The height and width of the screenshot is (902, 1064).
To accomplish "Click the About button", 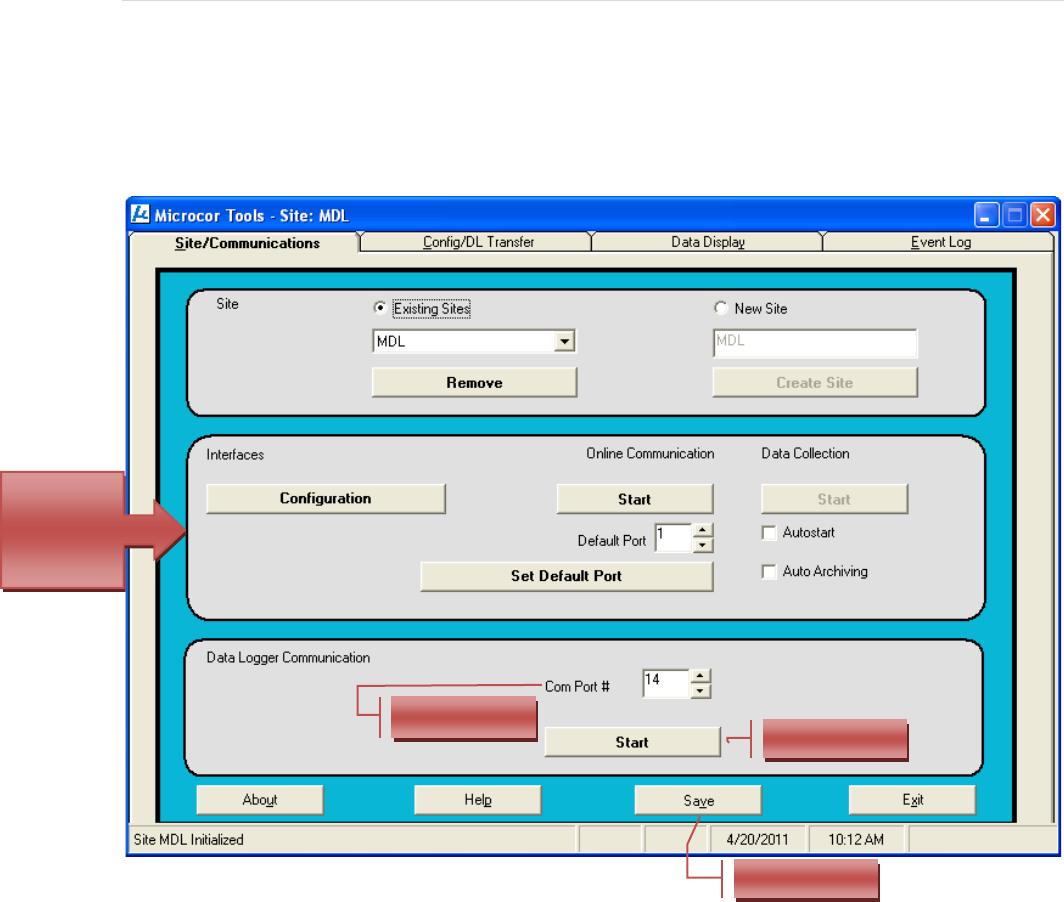I will [260, 800].
